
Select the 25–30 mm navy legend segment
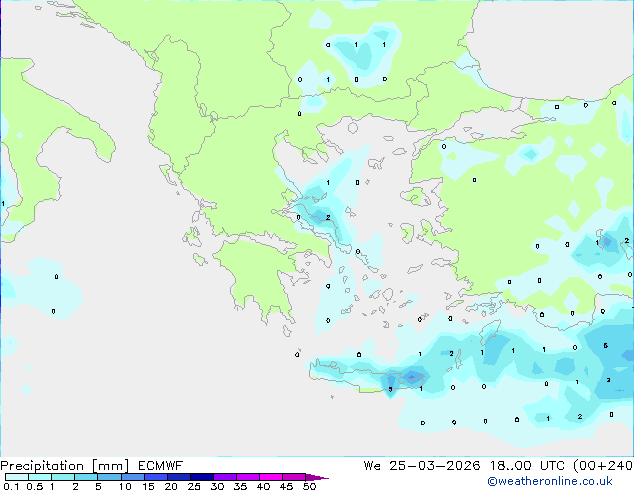point(201,477)
